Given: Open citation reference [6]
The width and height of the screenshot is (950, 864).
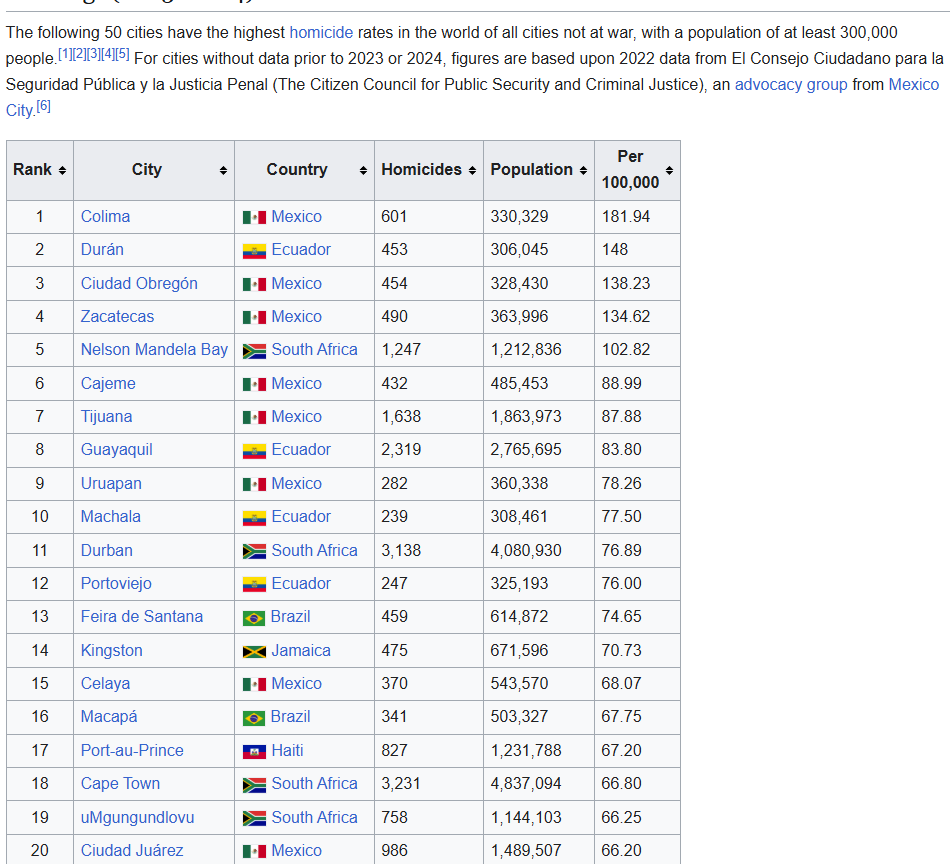Looking at the screenshot, I should click(44, 106).
